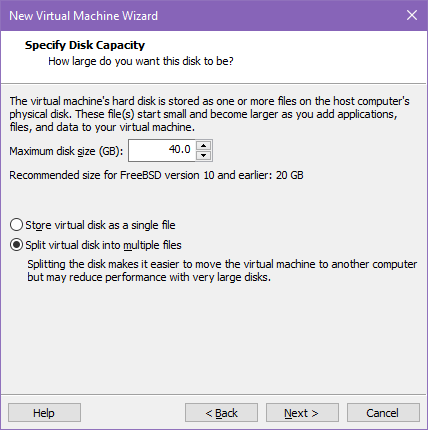Cancel the virtual machine wizard
This screenshot has height=430, width=428.
pos(383,413)
